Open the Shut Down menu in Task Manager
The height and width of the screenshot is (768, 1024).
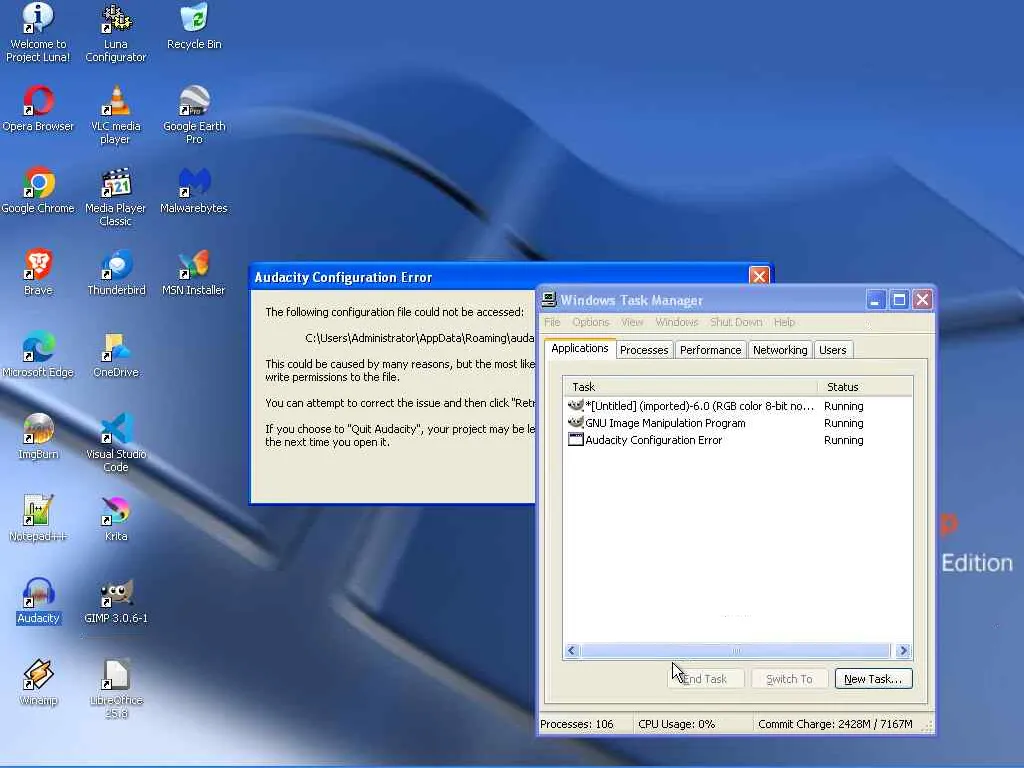pyautogui.click(x=736, y=322)
